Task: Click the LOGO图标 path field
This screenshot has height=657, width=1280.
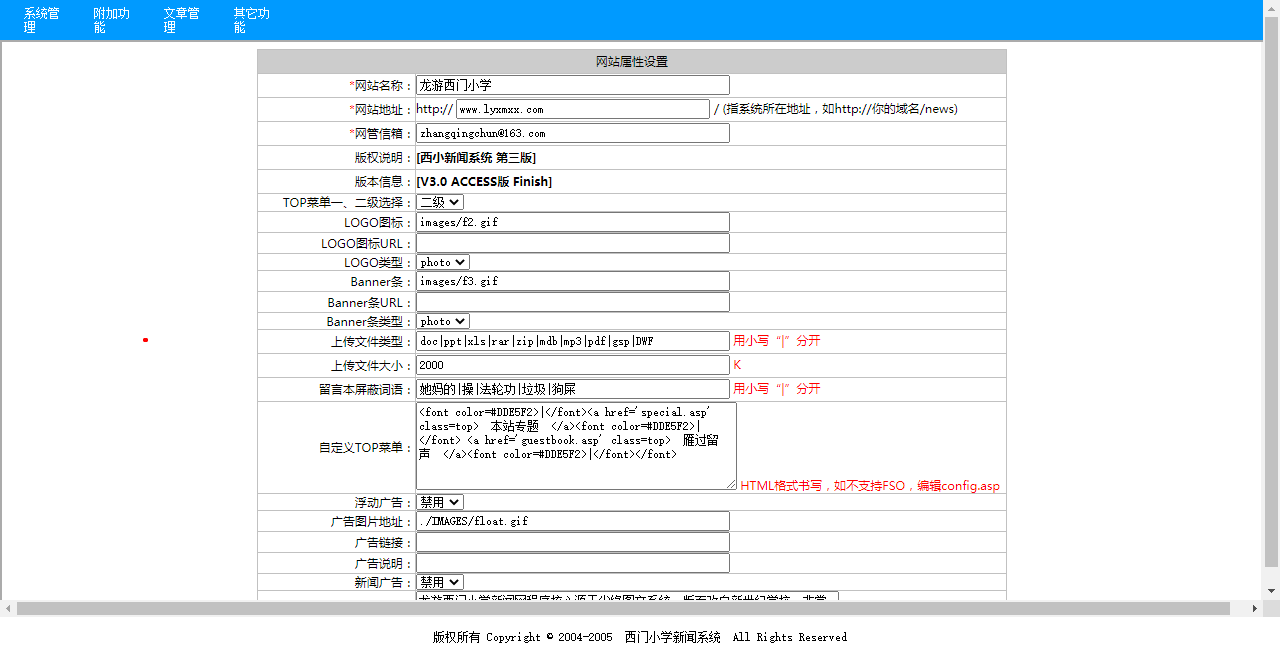Action: (573, 222)
